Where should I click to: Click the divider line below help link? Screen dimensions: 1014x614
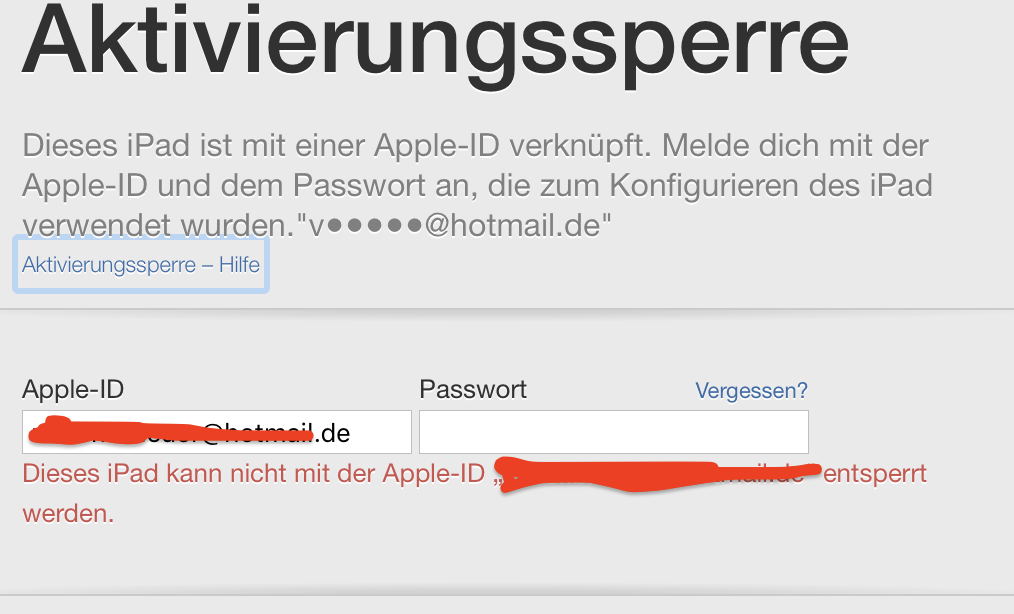pos(507,310)
